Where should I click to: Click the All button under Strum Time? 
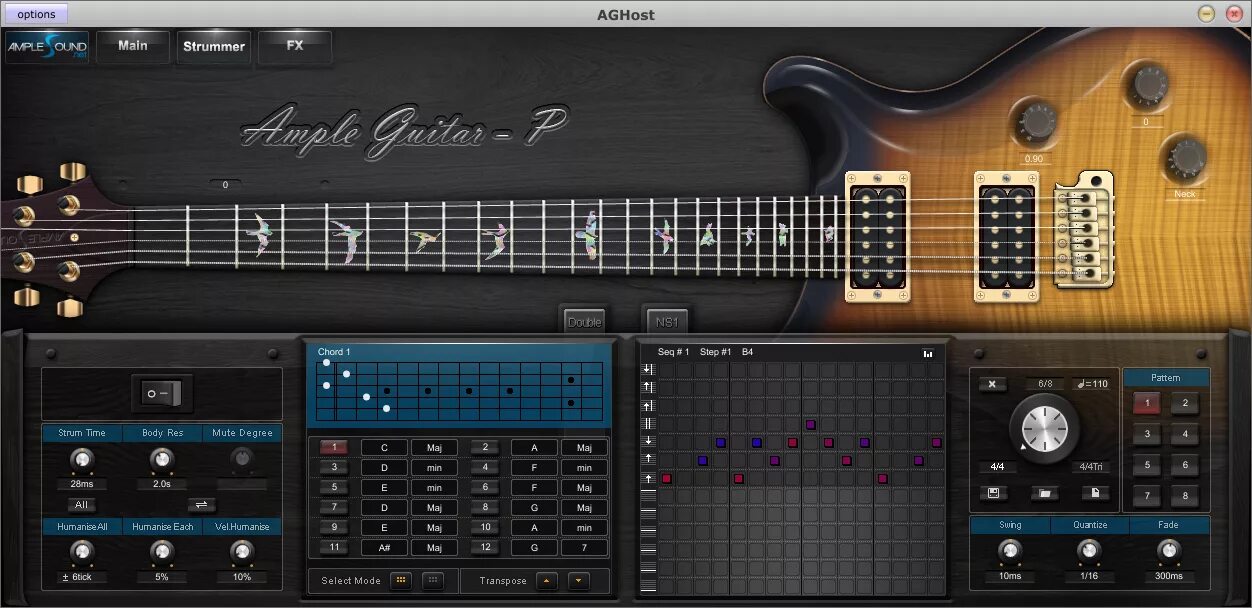[81, 505]
